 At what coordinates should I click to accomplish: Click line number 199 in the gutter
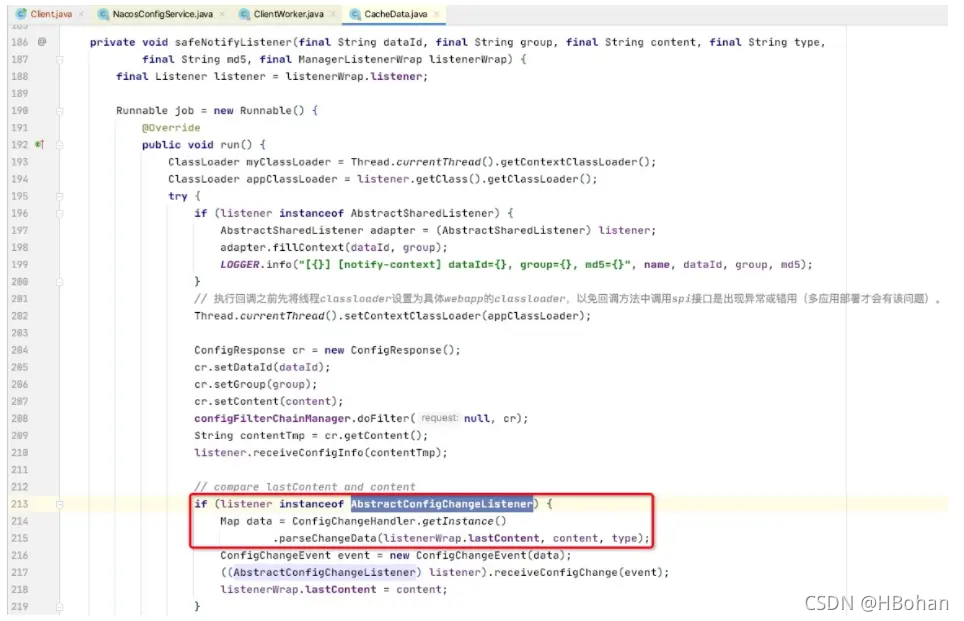click(20, 264)
